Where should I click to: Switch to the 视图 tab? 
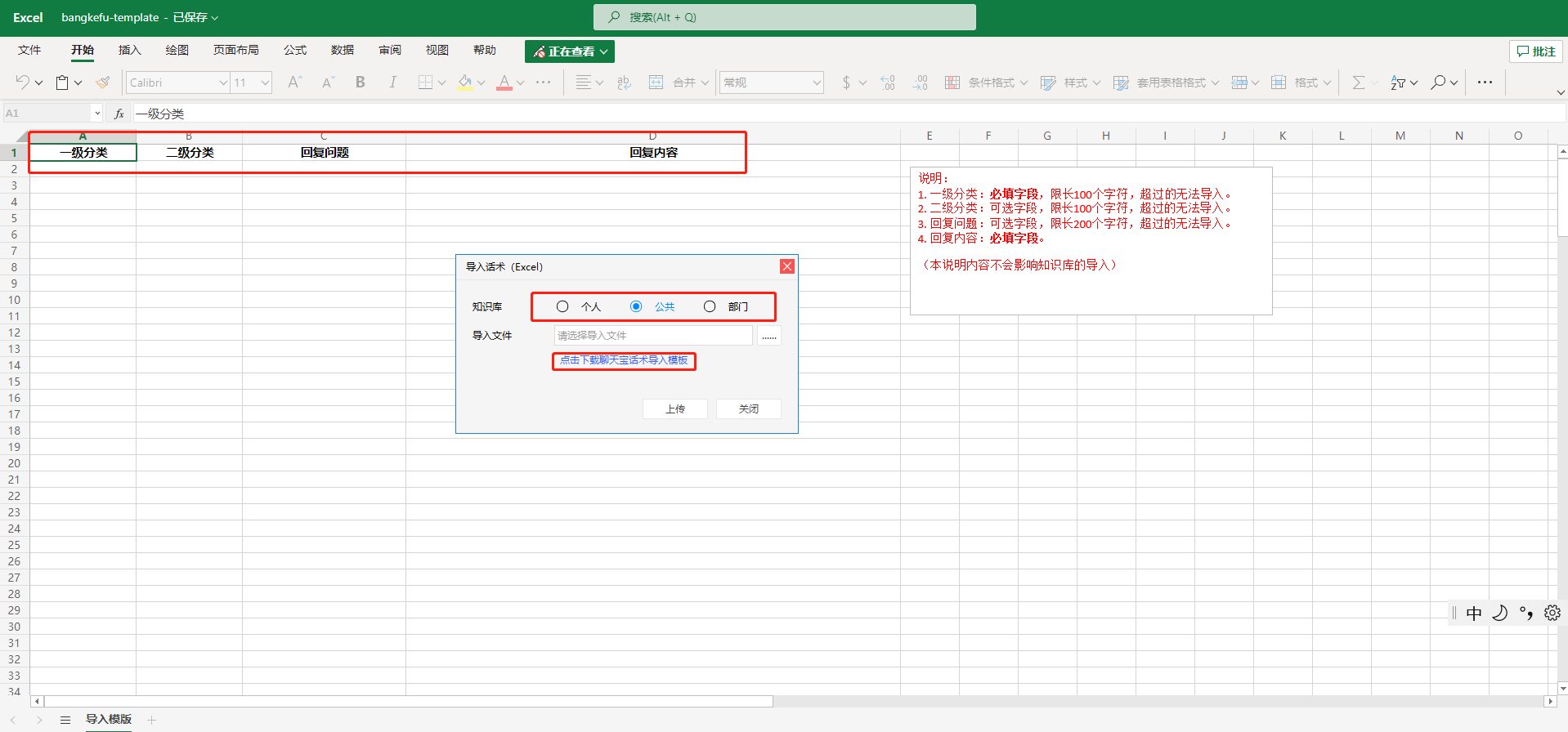point(437,50)
